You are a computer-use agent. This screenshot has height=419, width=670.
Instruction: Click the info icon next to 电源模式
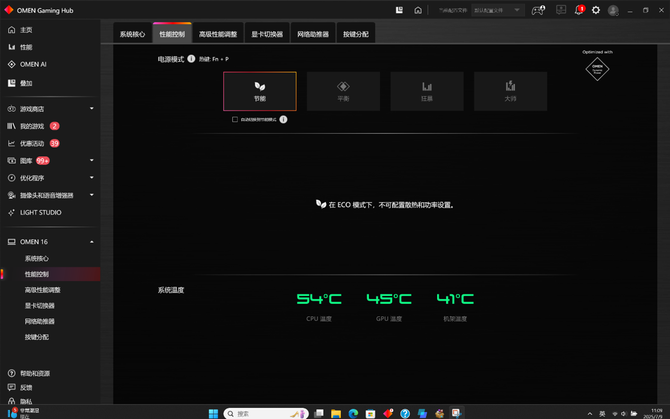coord(191,59)
